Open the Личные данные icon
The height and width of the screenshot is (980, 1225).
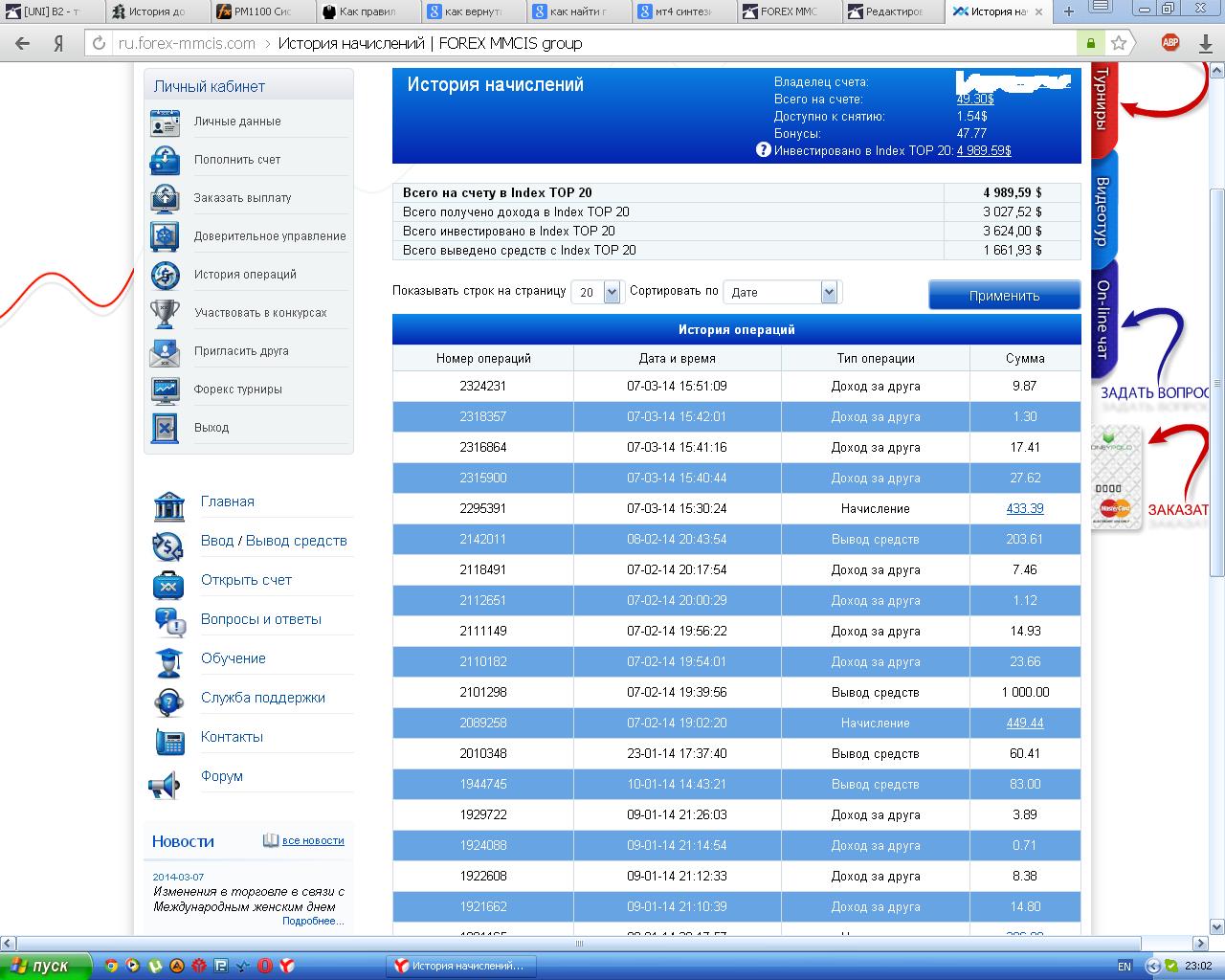point(165,122)
